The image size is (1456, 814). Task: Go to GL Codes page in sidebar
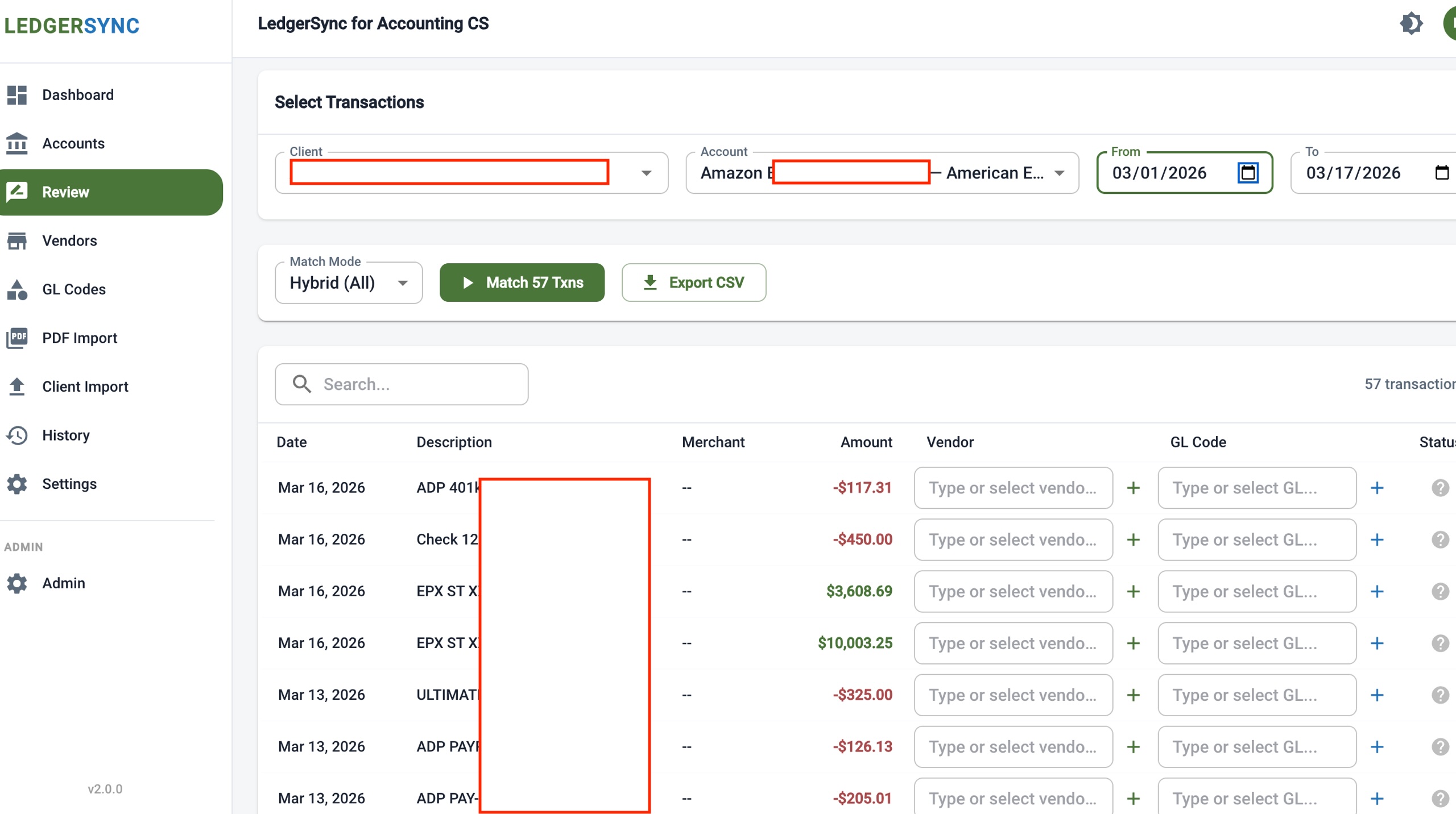(74, 289)
